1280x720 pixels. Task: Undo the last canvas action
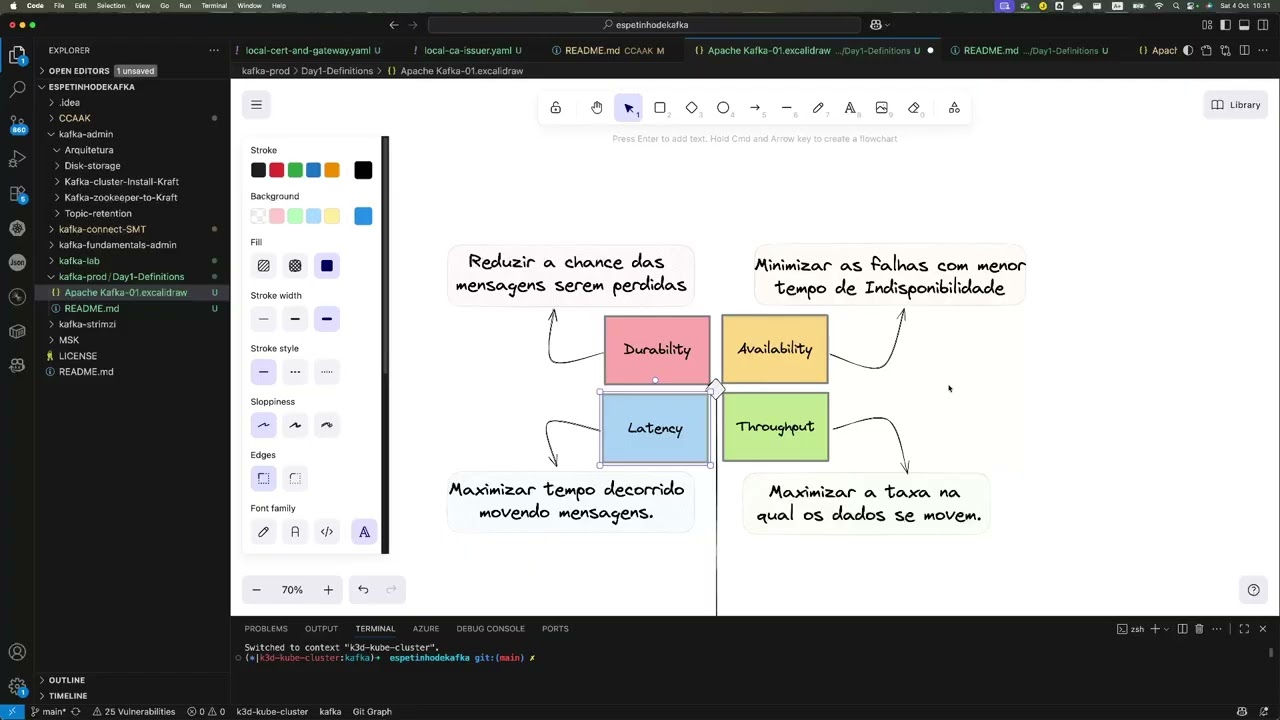(363, 590)
